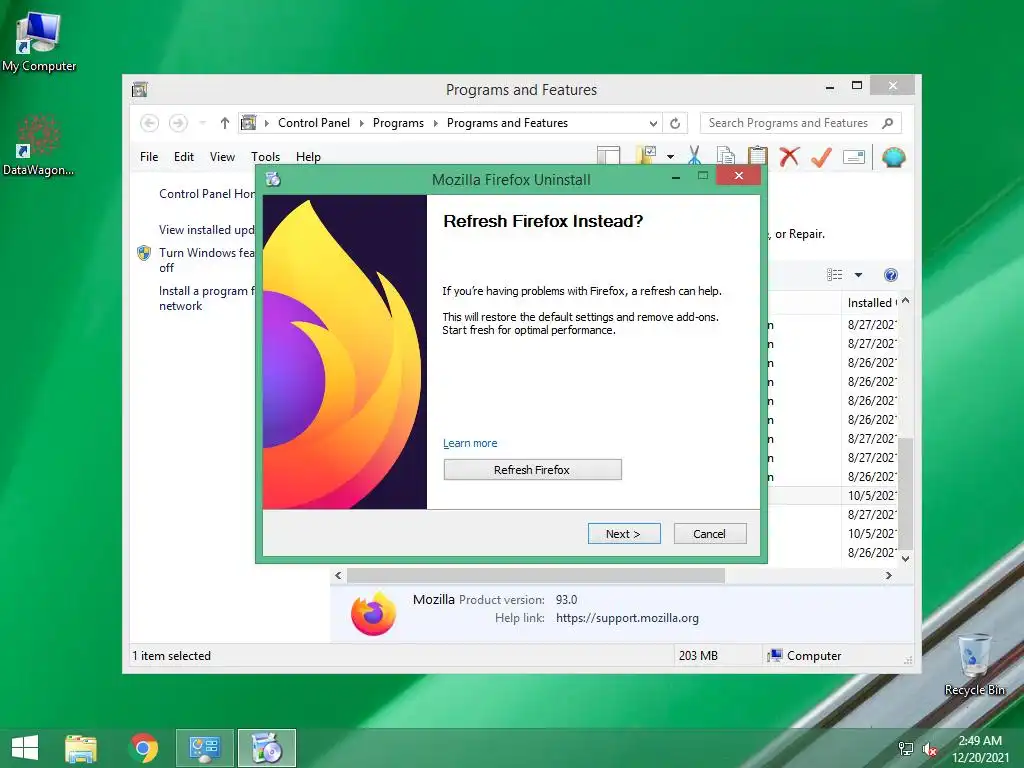Click the Installed On column header

(x=871, y=303)
